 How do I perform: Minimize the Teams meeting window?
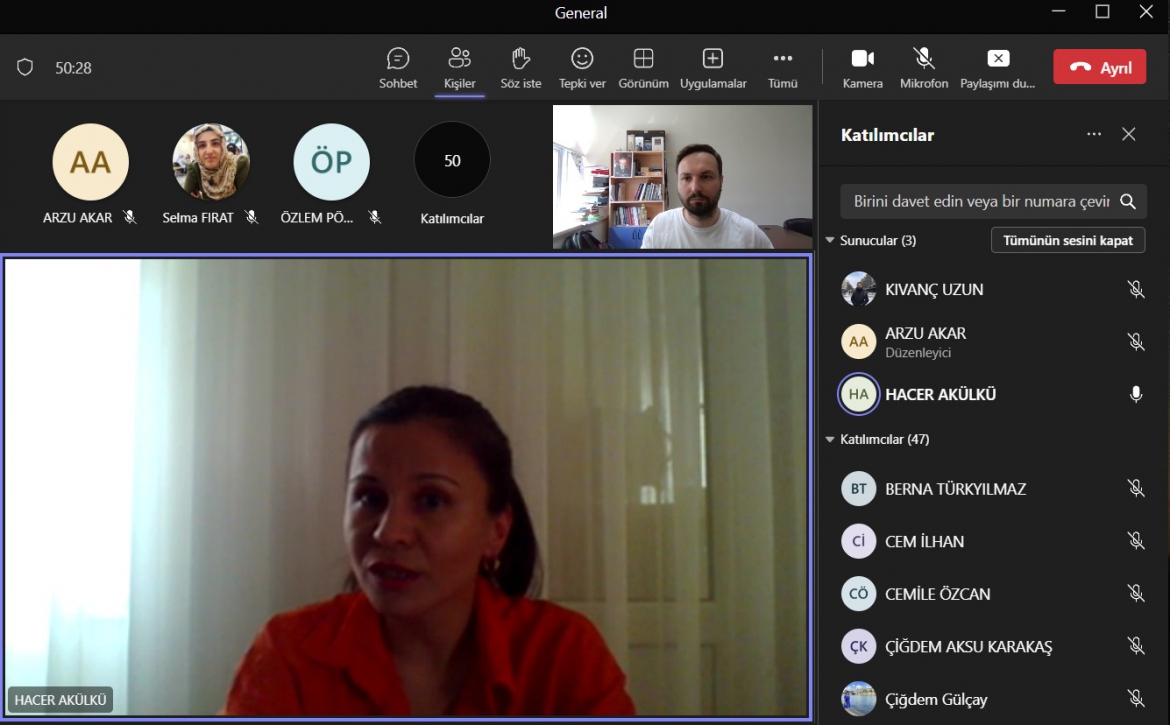[1058, 11]
